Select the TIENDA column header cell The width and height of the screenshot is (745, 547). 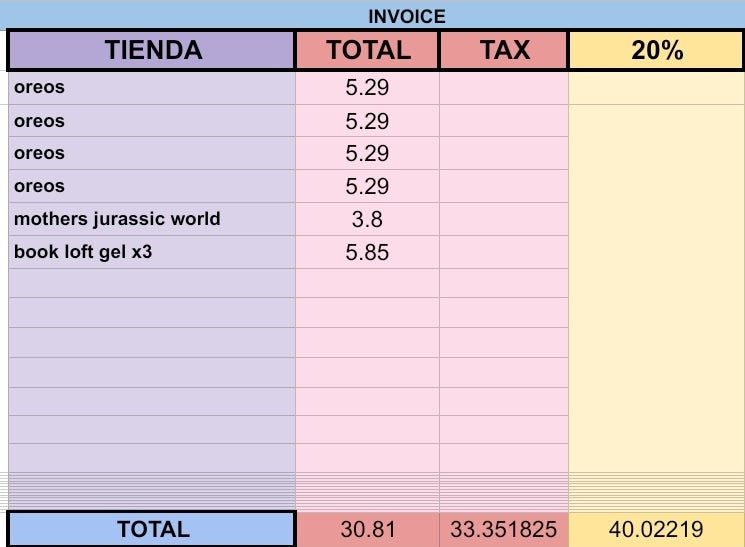(152, 50)
